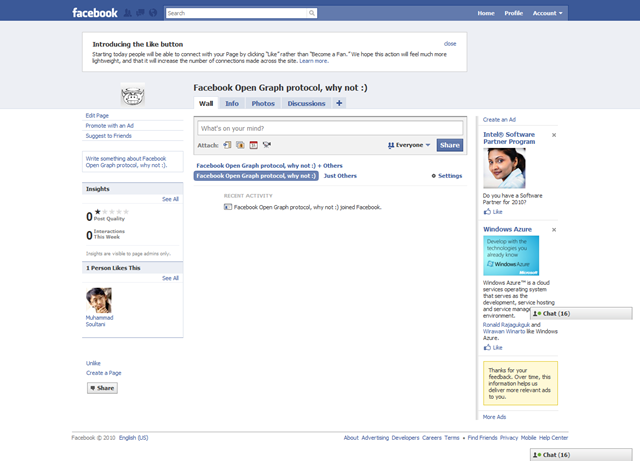Open Developers footer link

(405, 438)
